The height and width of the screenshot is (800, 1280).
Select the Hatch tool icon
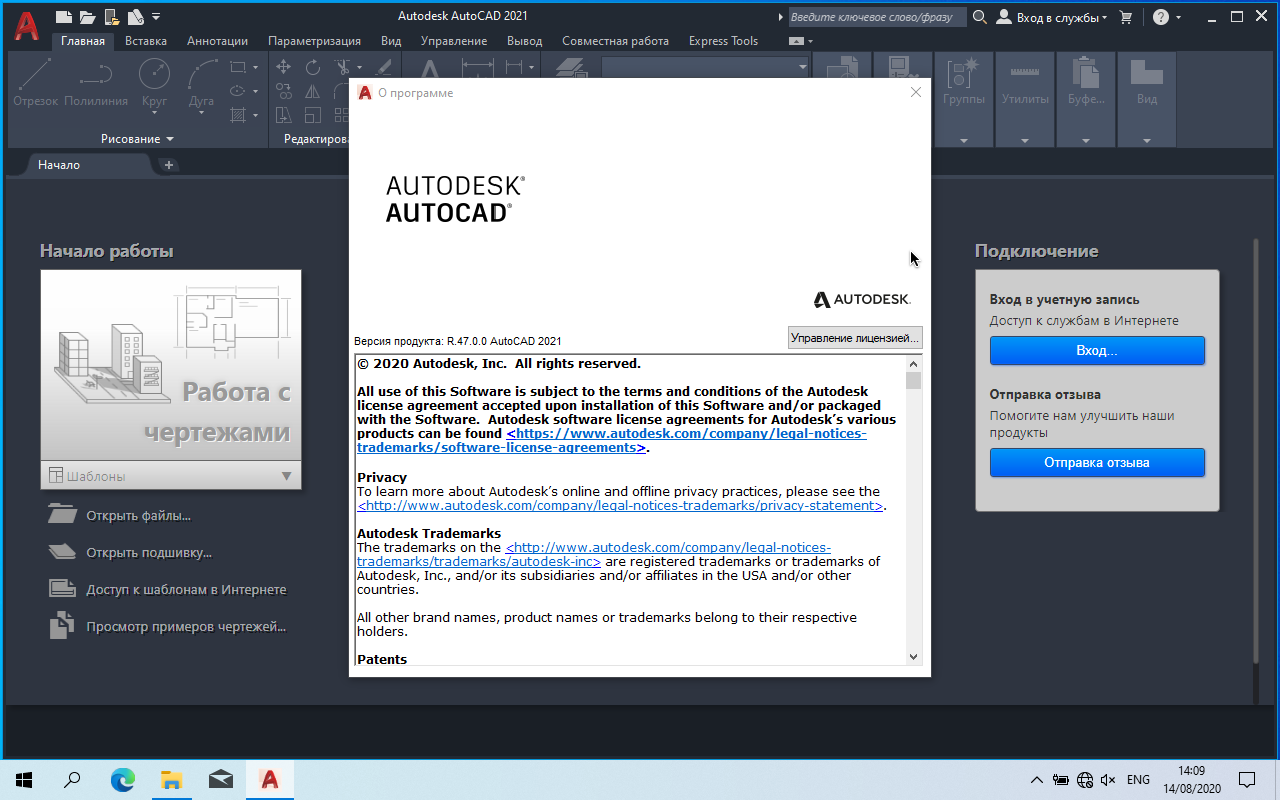coord(238,115)
